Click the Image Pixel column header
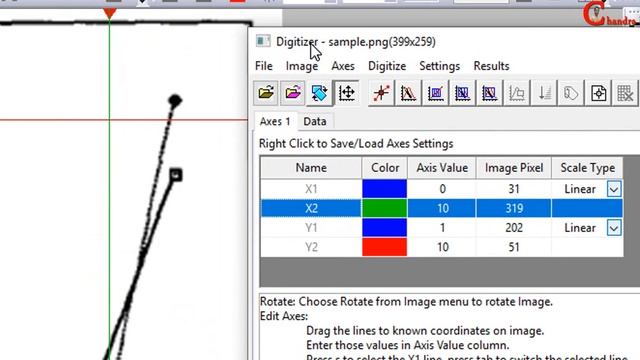640x360 pixels. (514, 168)
